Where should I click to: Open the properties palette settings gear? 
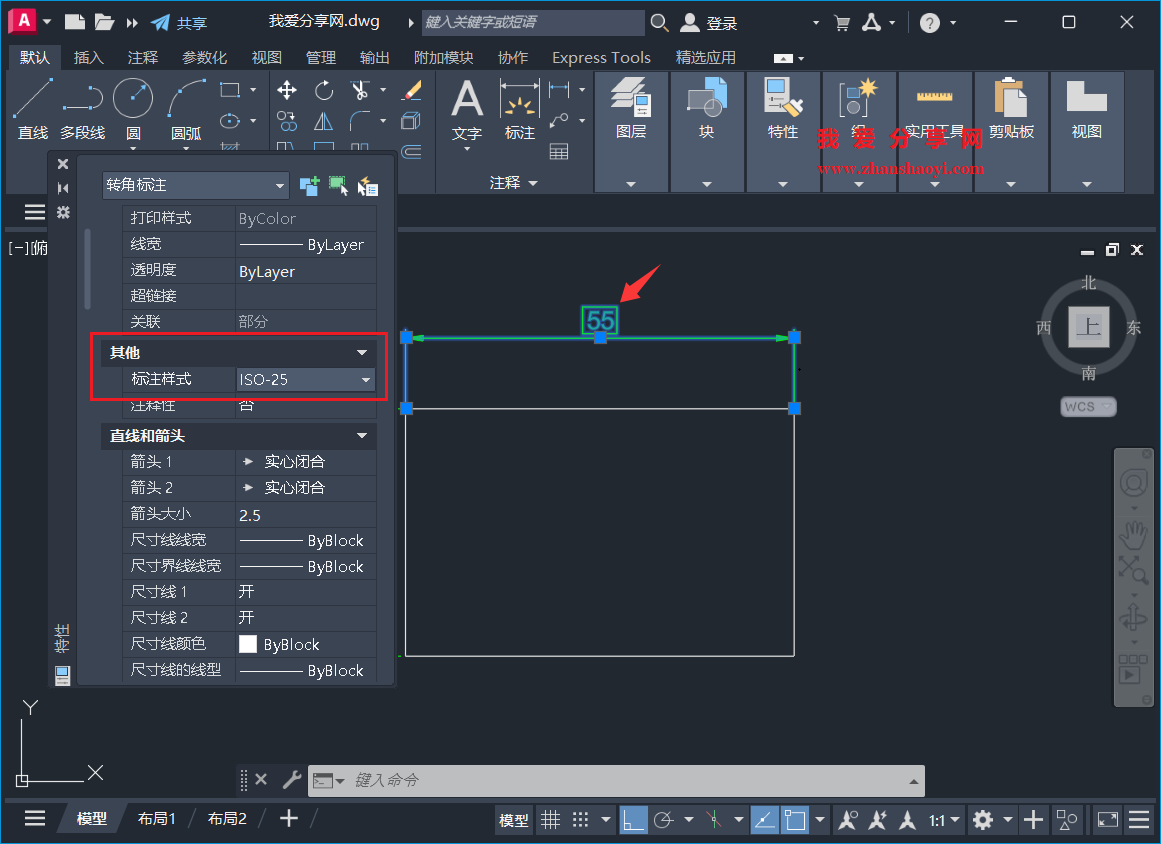tap(63, 212)
